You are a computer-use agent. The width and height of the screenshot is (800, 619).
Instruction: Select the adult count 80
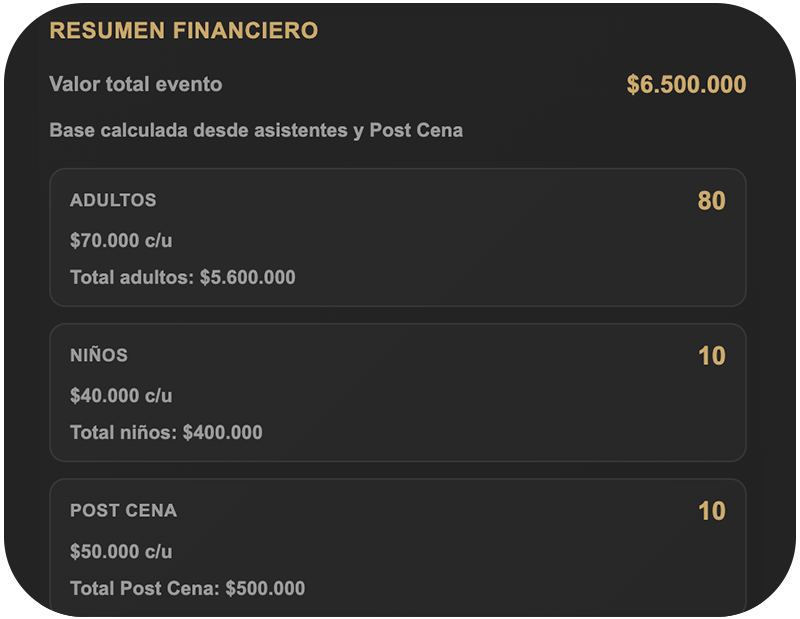point(711,201)
